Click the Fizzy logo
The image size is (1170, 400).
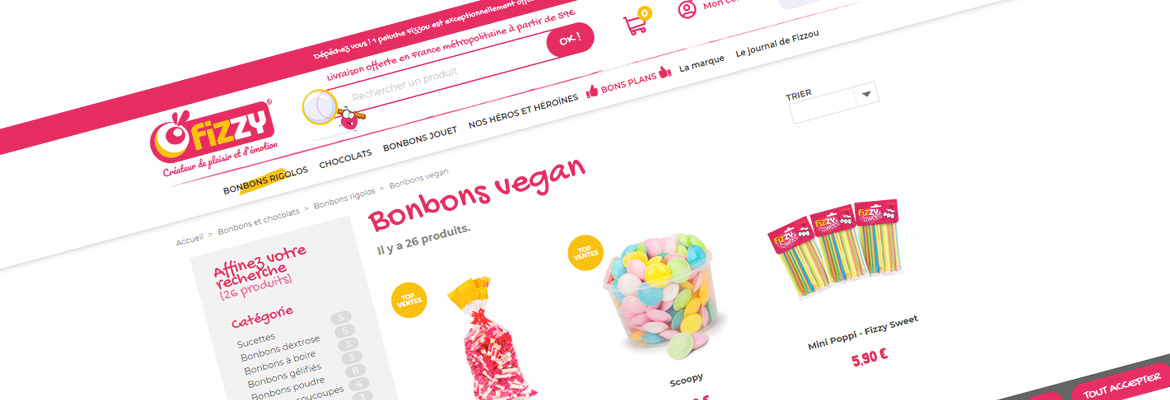click(x=212, y=139)
